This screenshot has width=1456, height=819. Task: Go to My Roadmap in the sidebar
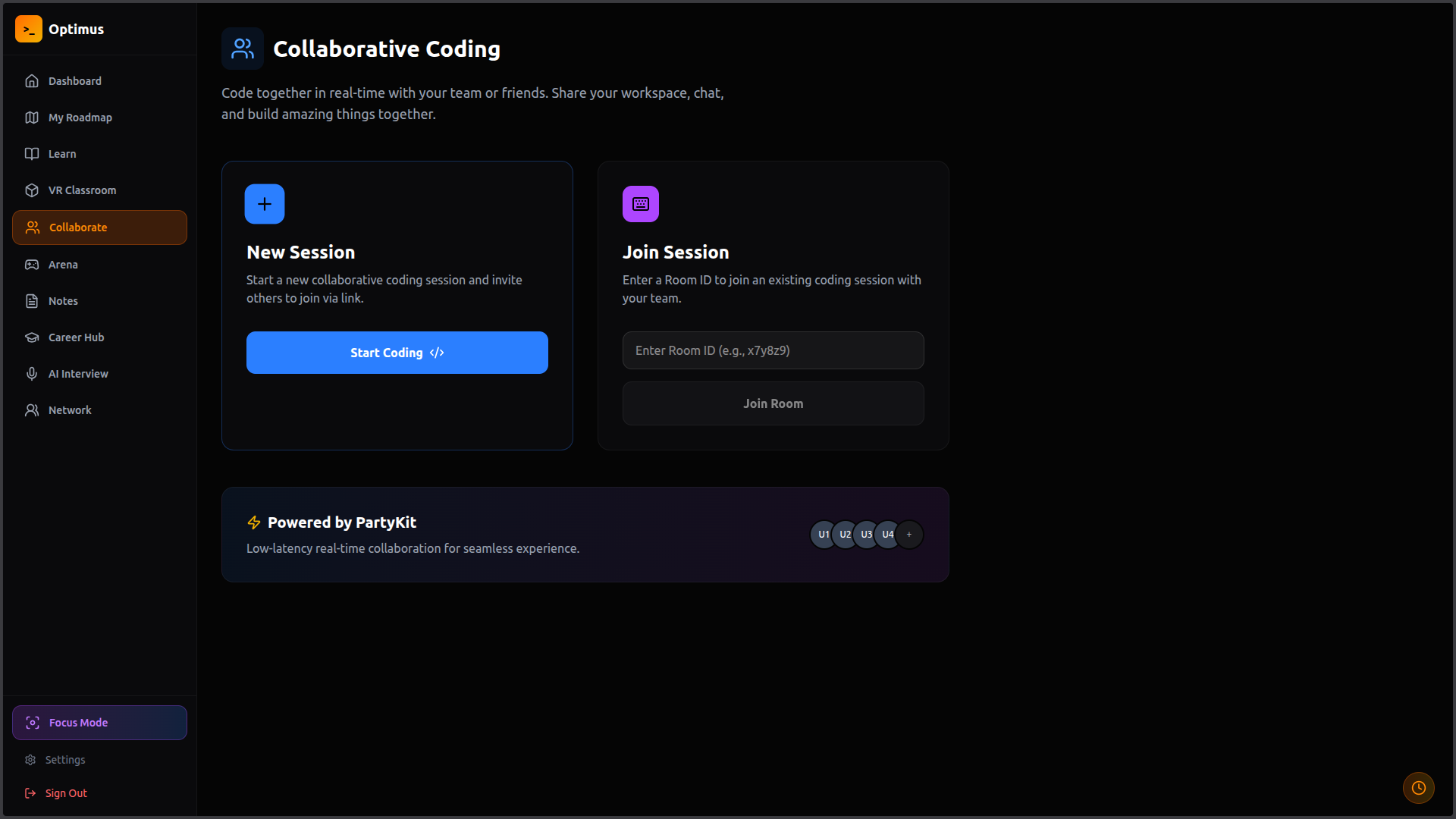click(80, 118)
